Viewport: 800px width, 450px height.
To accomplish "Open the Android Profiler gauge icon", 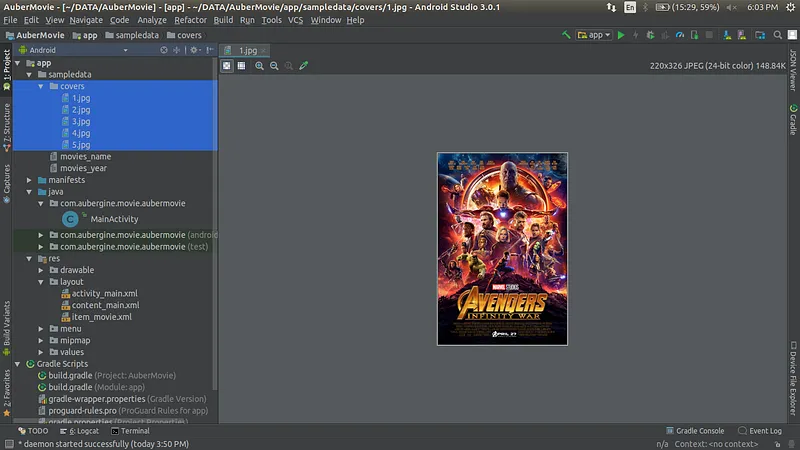I will point(680,35).
